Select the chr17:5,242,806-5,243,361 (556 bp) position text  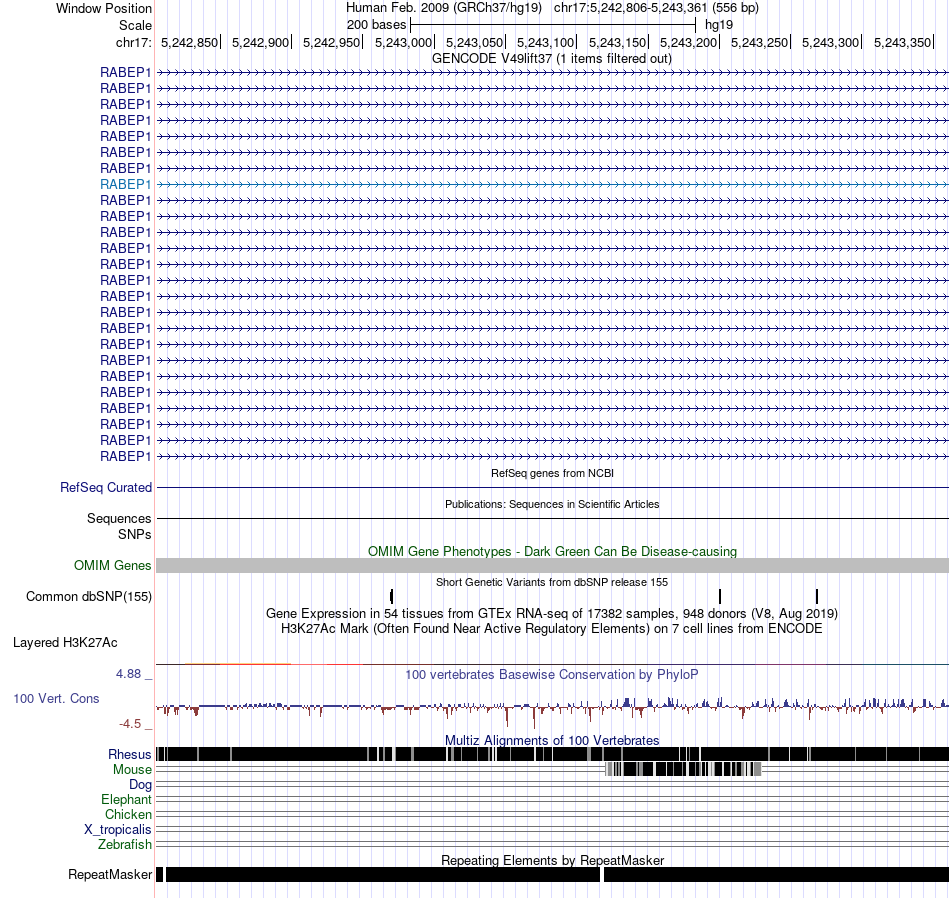pyautogui.click(x=656, y=8)
